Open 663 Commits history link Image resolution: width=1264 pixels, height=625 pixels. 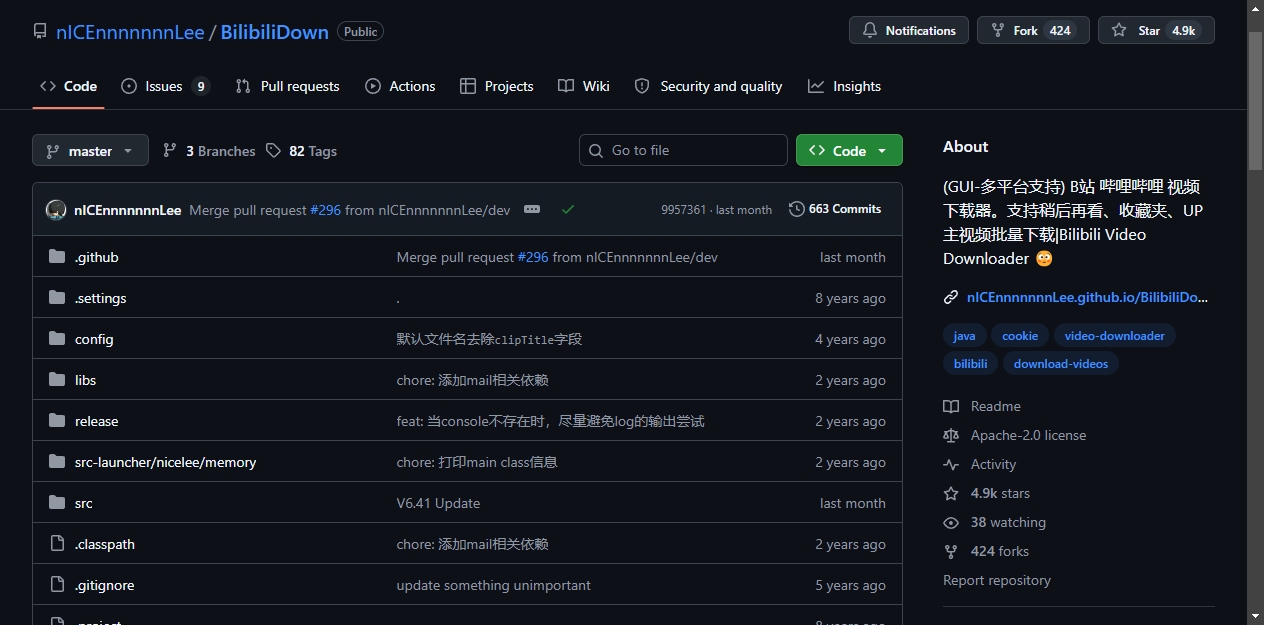(835, 209)
